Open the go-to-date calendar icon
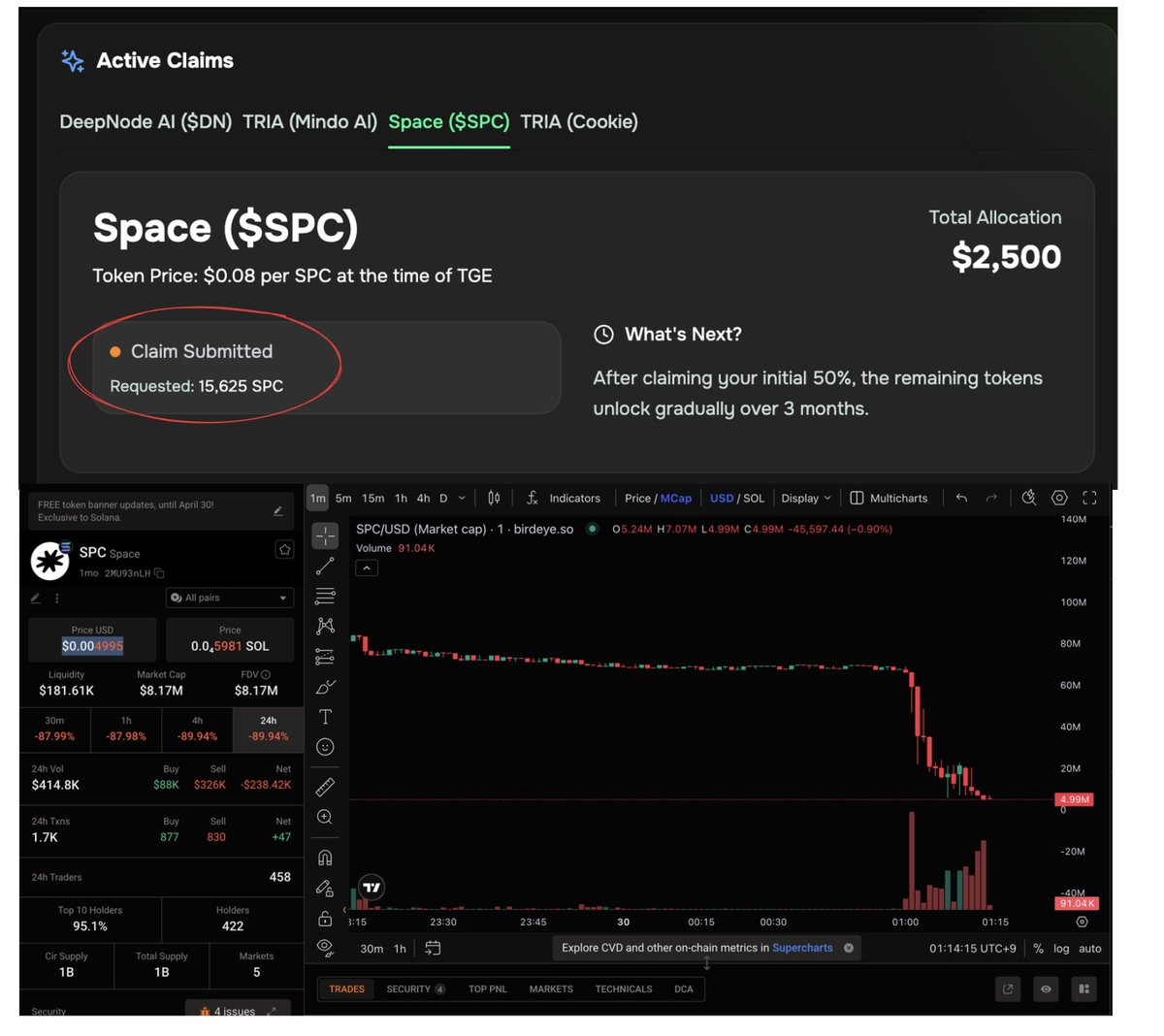Viewport: 1164px width, 1036px height. click(433, 948)
